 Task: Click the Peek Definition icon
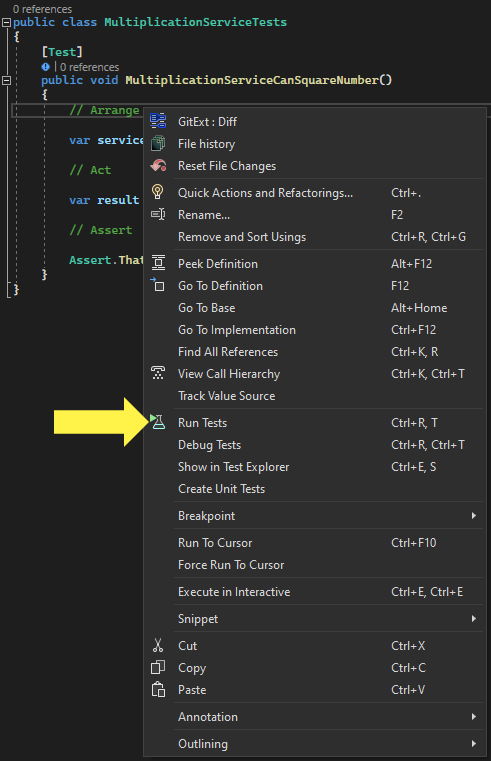point(158,263)
